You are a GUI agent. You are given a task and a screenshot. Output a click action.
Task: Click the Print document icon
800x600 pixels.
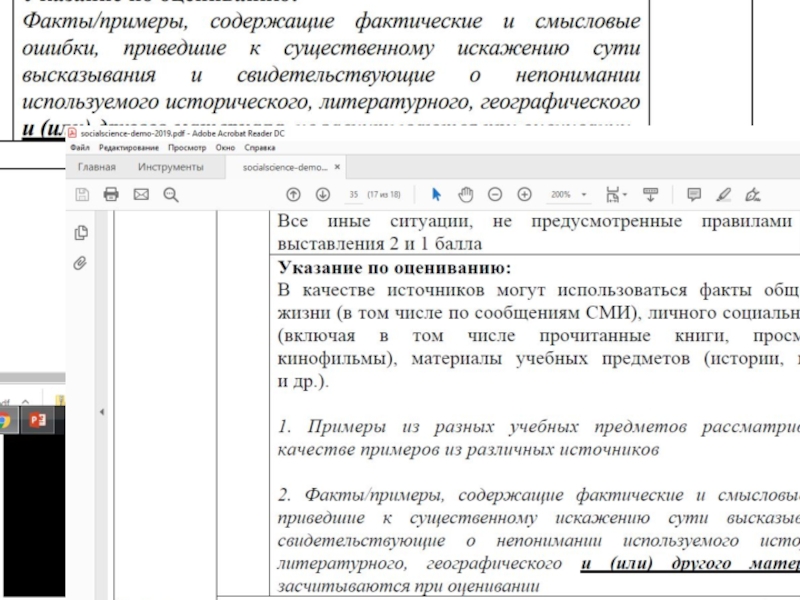point(111,194)
